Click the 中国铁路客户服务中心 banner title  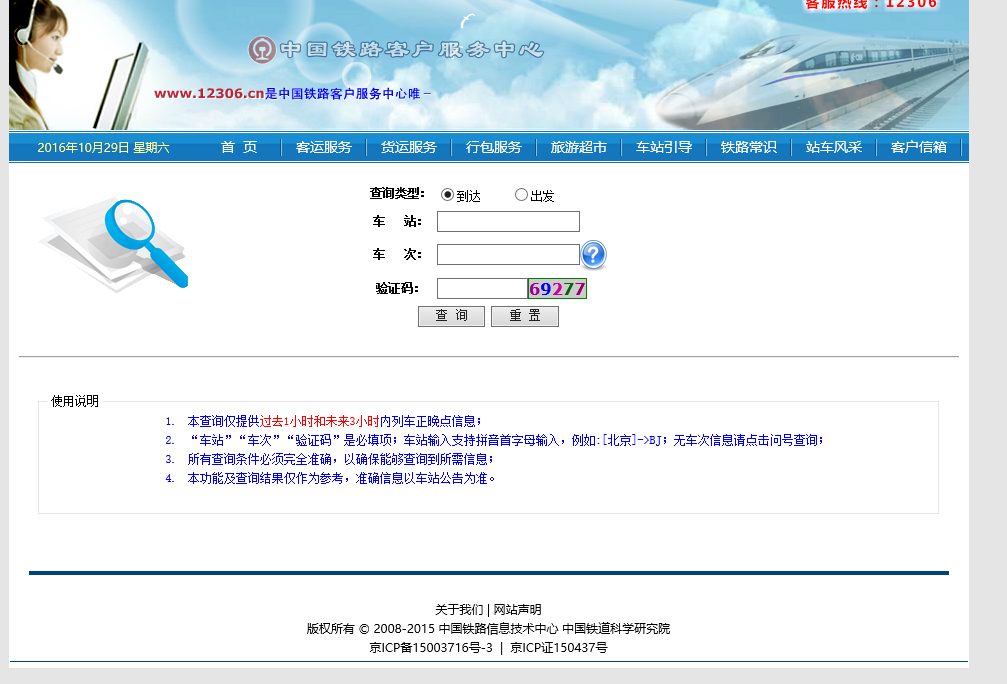[x=412, y=49]
